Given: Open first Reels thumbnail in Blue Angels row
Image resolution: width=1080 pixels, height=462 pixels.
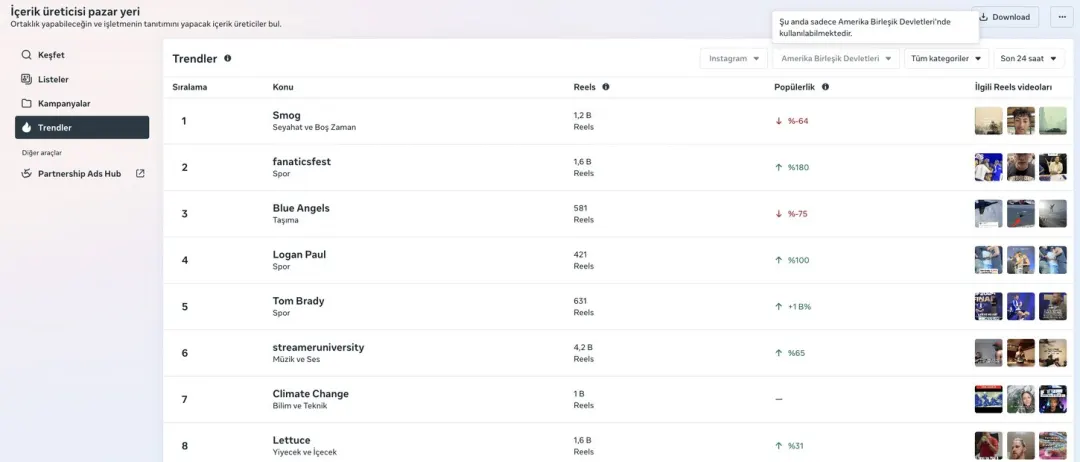Looking at the screenshot, I should [x=988, y=213].
